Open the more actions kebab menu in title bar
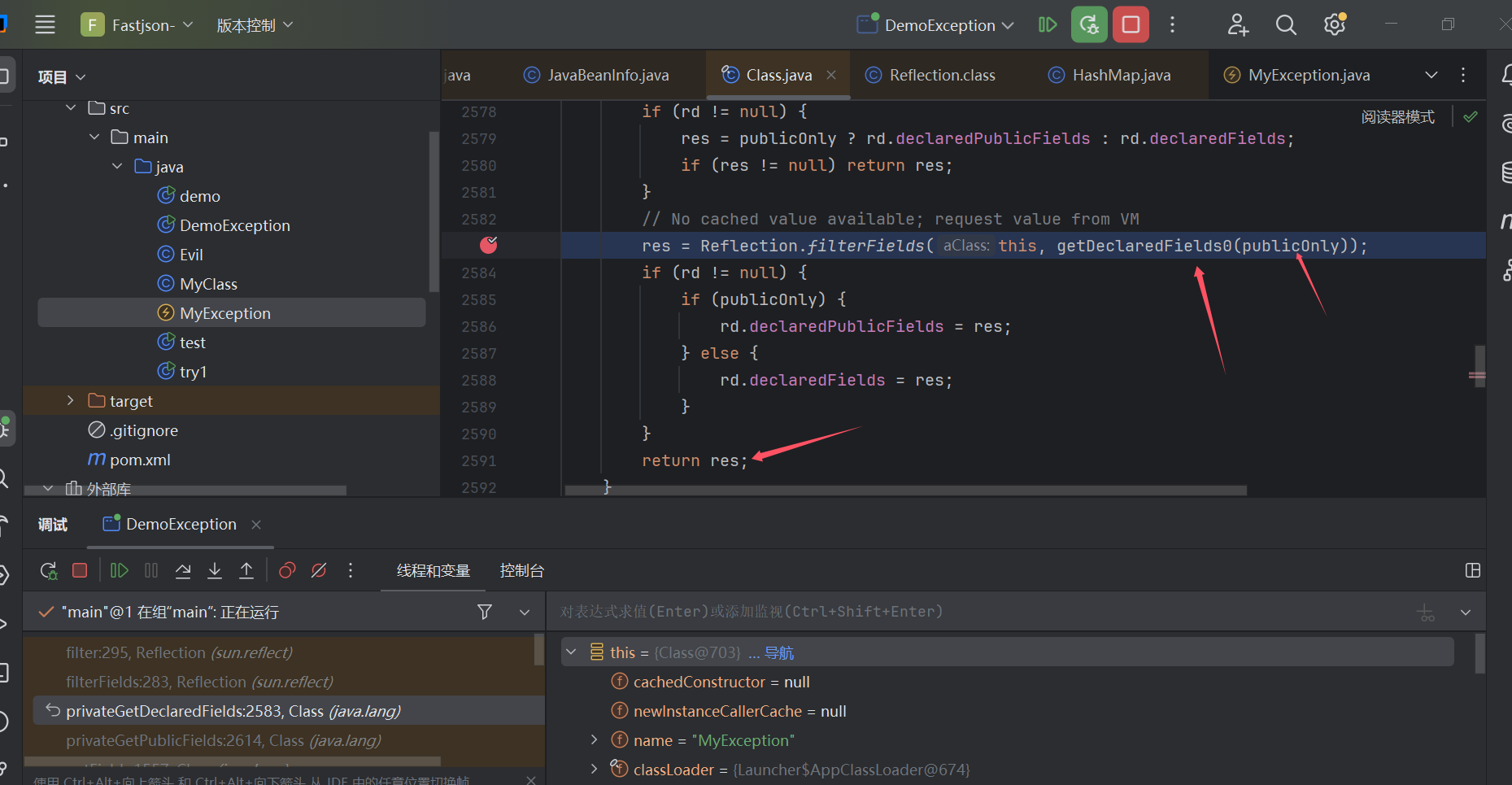Image resolution: width=1512 pixels, height=785 pixels. [x=1172, y=25]
